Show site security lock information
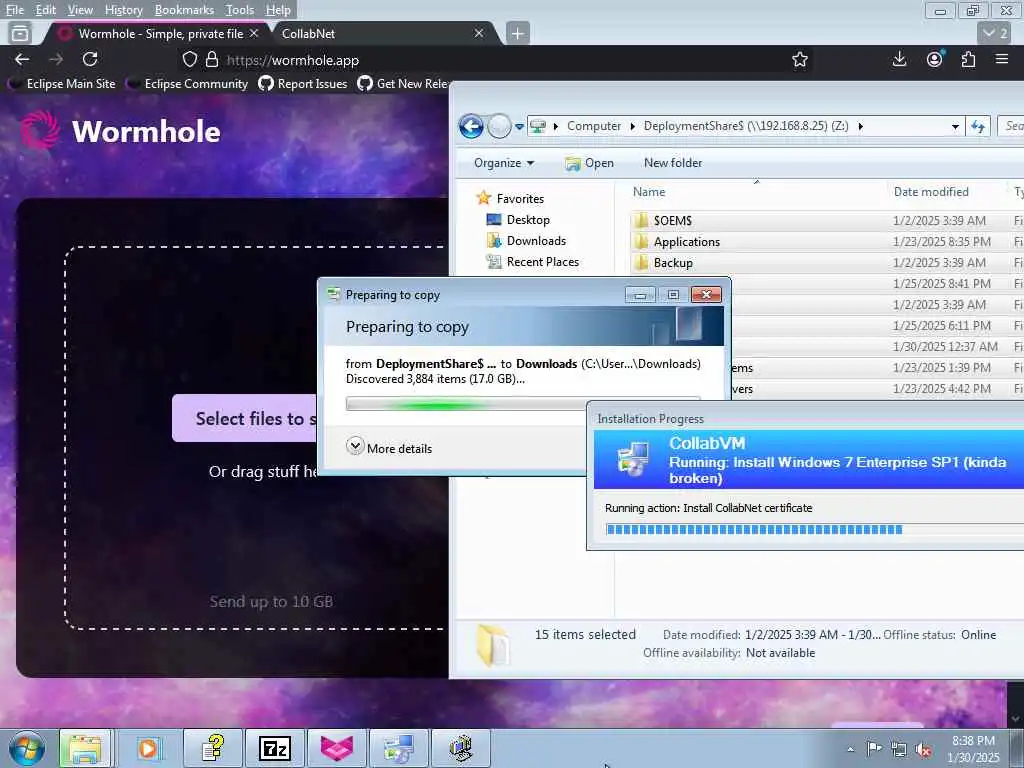 (x=212, y=59)
